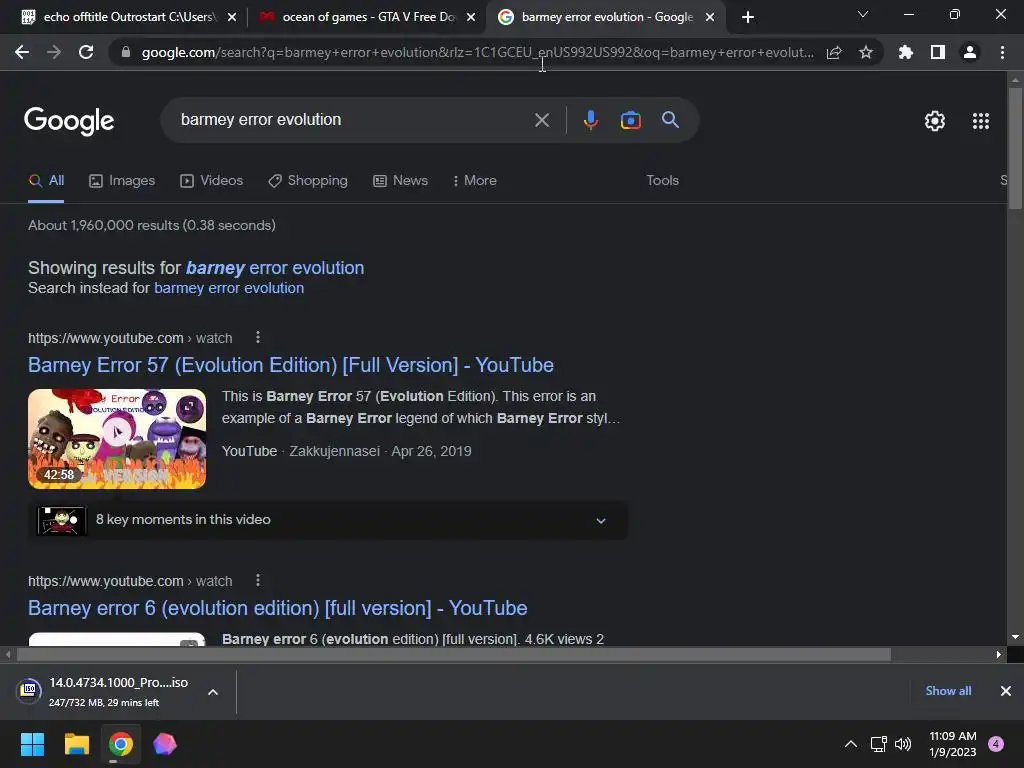Open the Barney Error 57 YouTube link

291,365
